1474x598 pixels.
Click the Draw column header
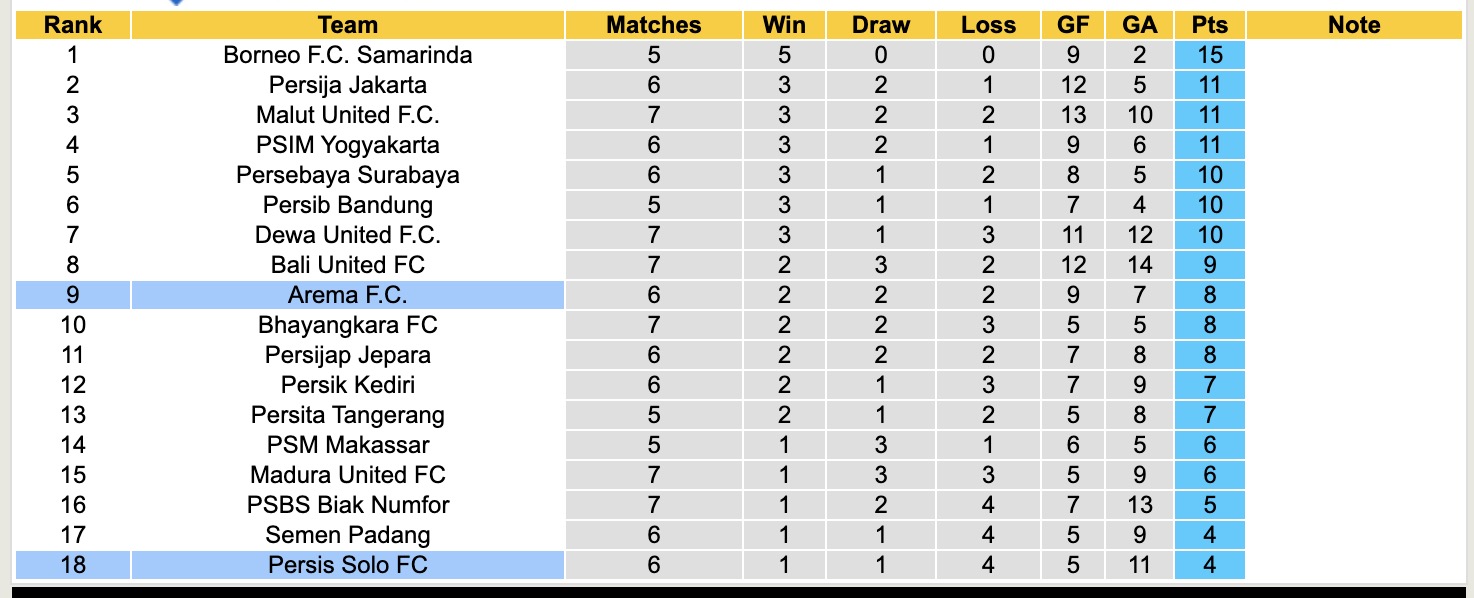(x=881, y=25)
